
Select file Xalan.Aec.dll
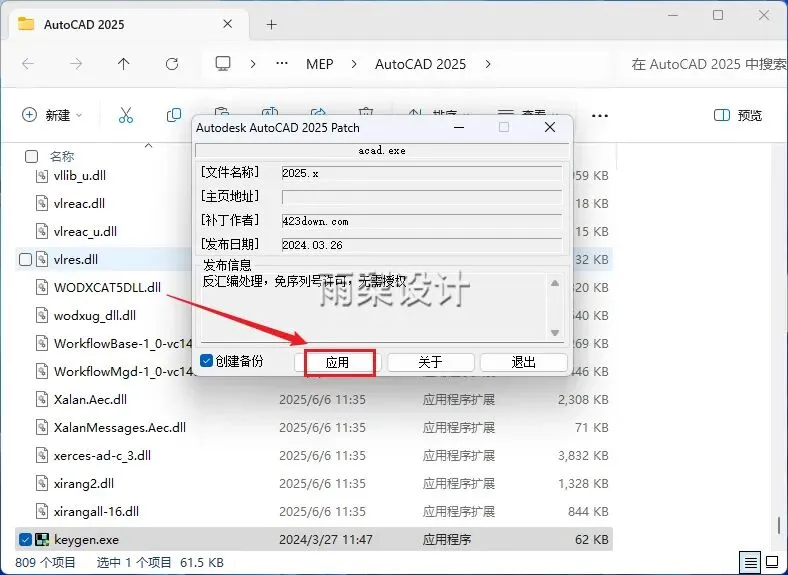pos(90,400)
